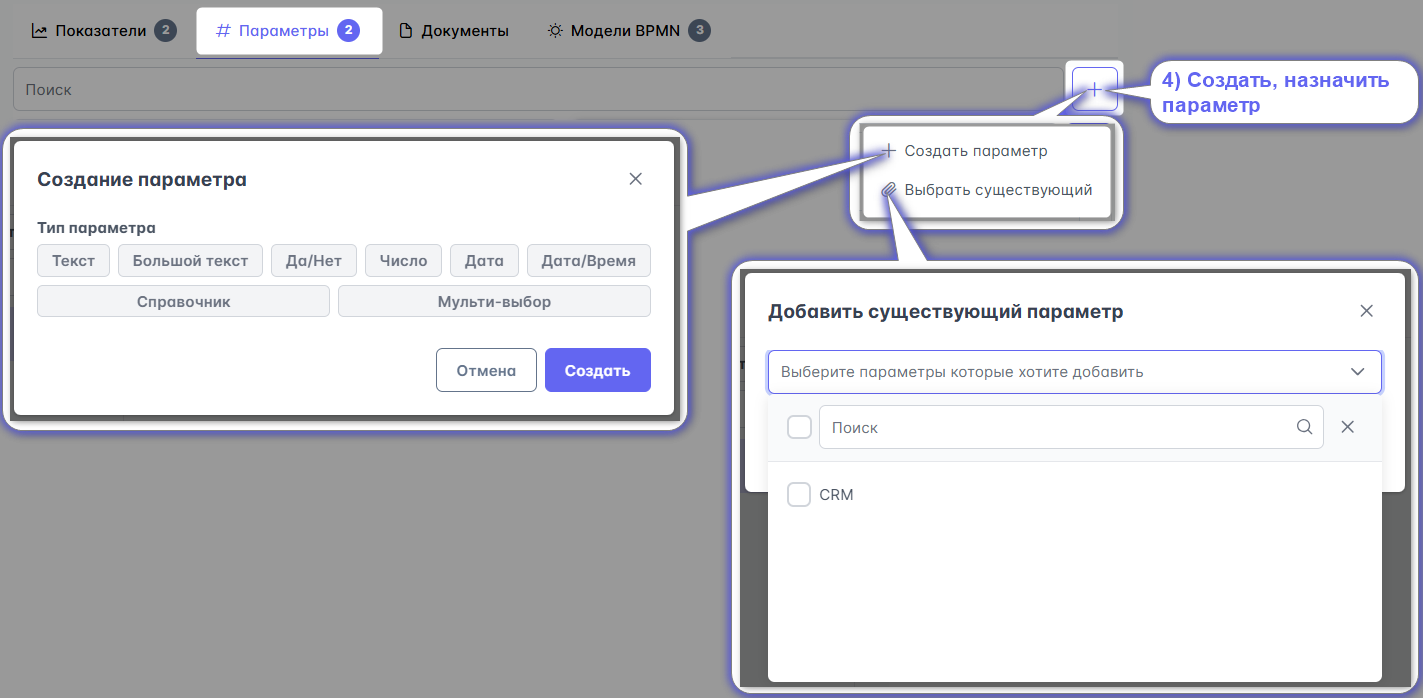Select the 'Да/Нет' parameter type
This screenshot has height=698, width=1423.
(313, 261)
